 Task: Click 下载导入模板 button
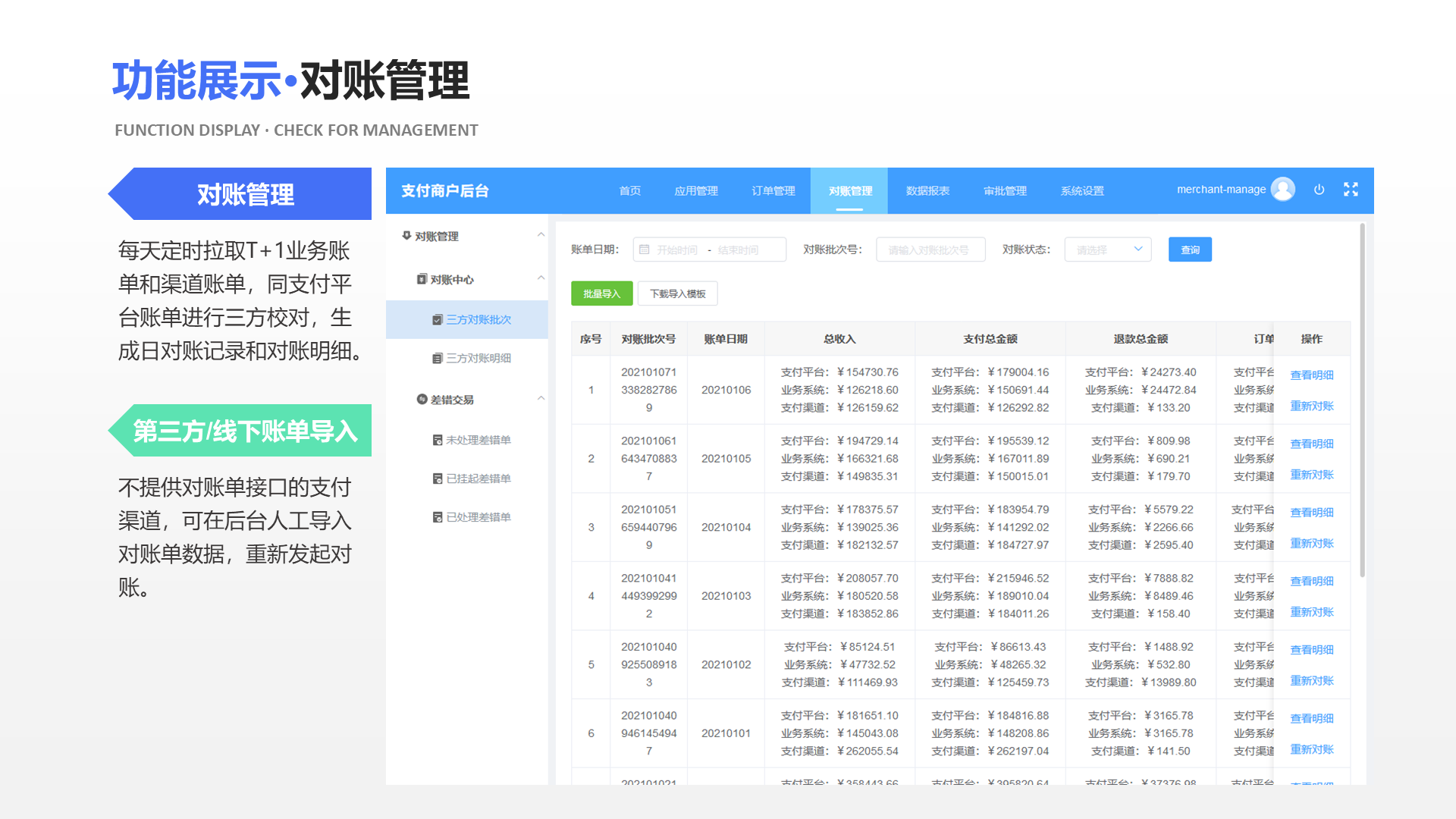point(677,293)
